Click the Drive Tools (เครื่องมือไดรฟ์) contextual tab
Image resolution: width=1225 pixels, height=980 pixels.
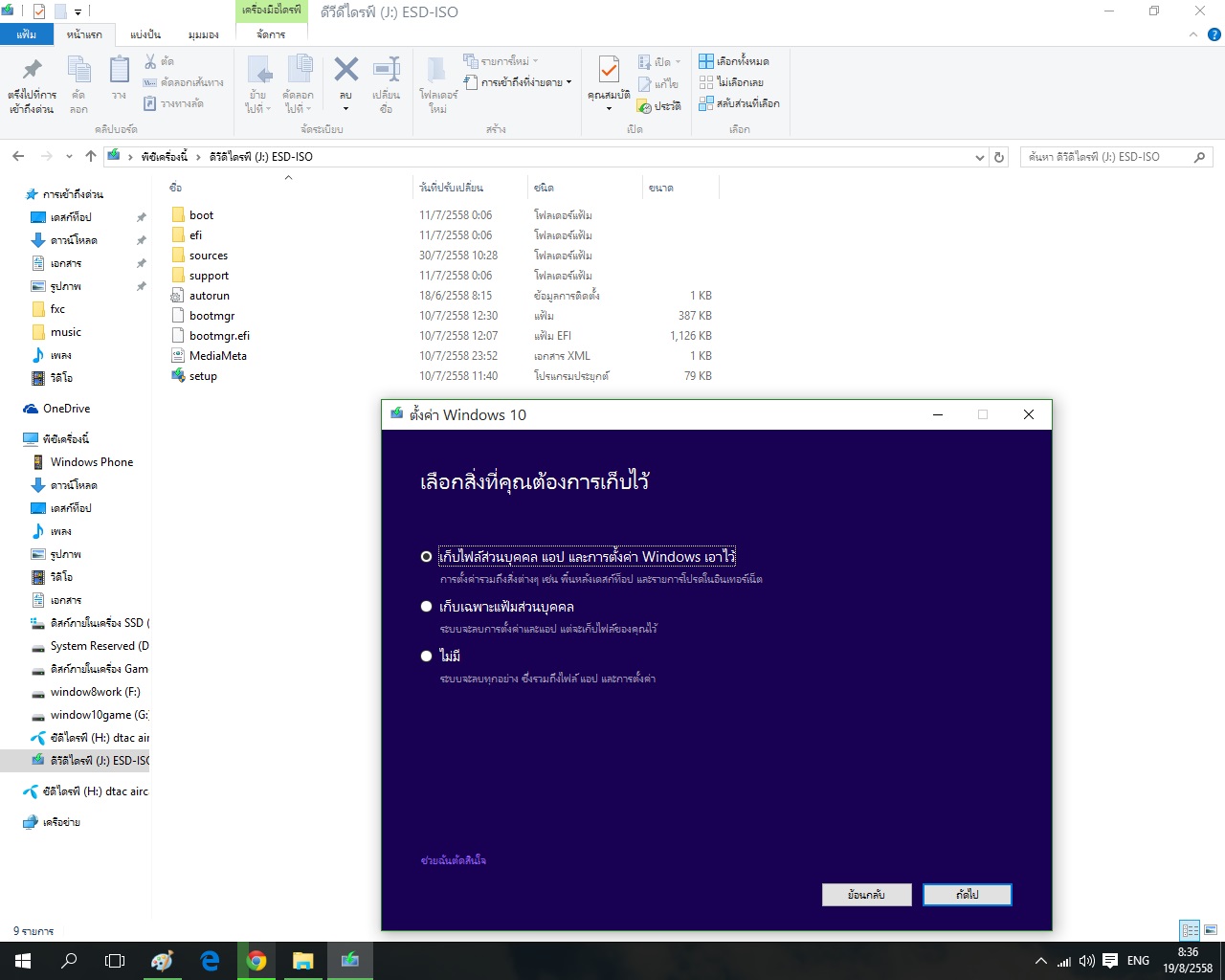[x=271, y=11]
